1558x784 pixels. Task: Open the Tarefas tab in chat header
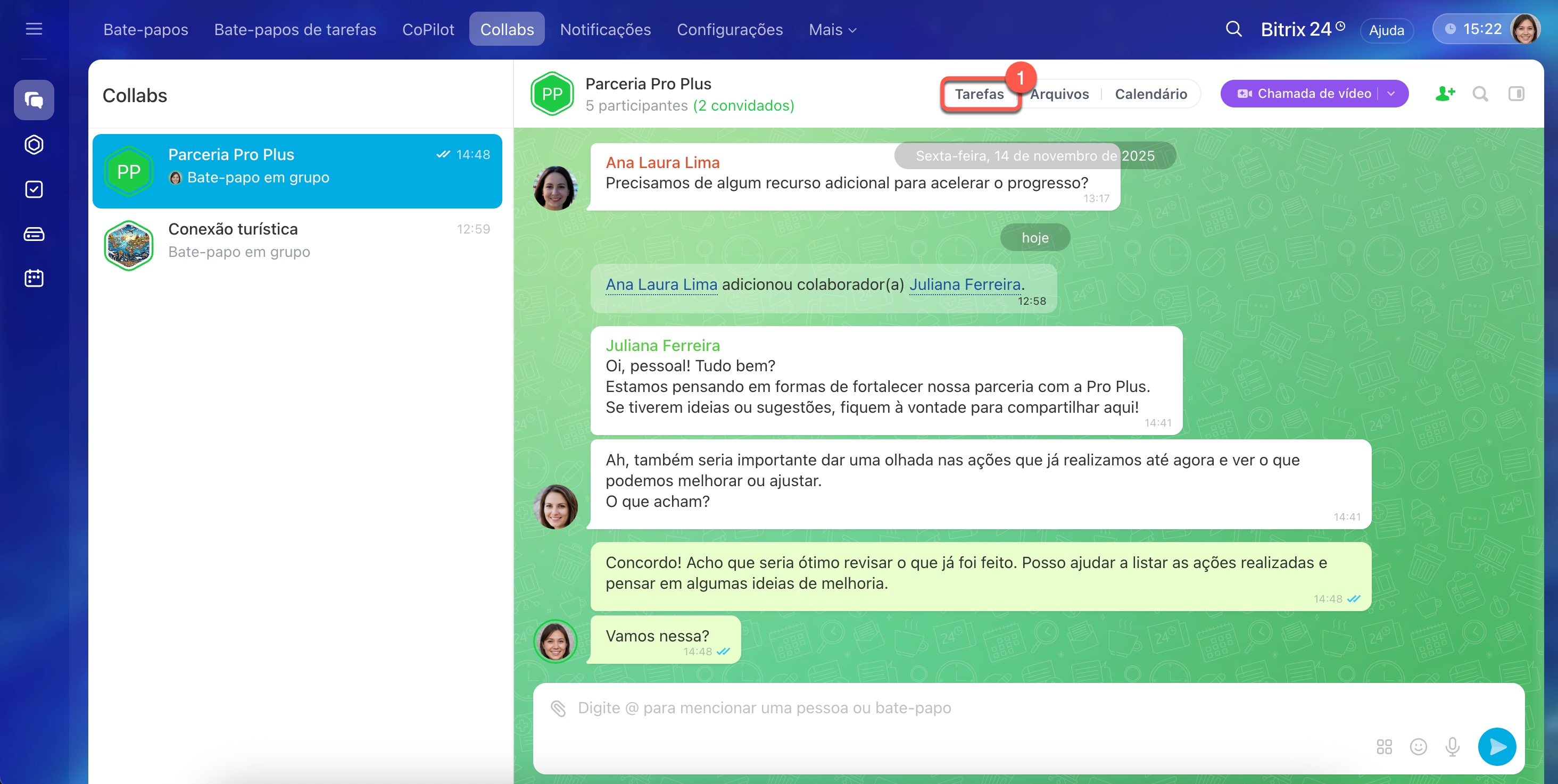point(979,94)
